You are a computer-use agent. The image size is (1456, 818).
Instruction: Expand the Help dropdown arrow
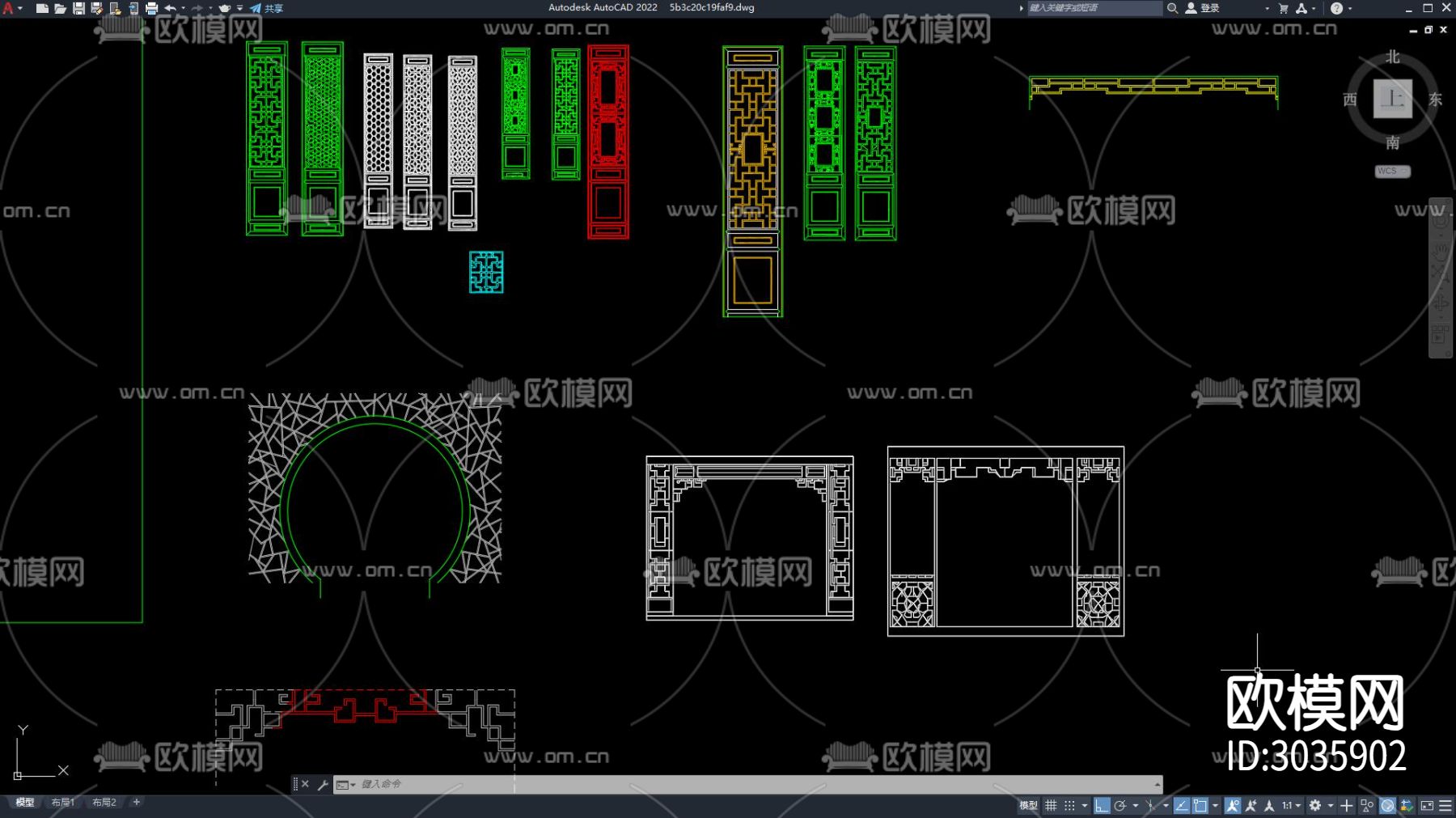tap(1350, 8)
